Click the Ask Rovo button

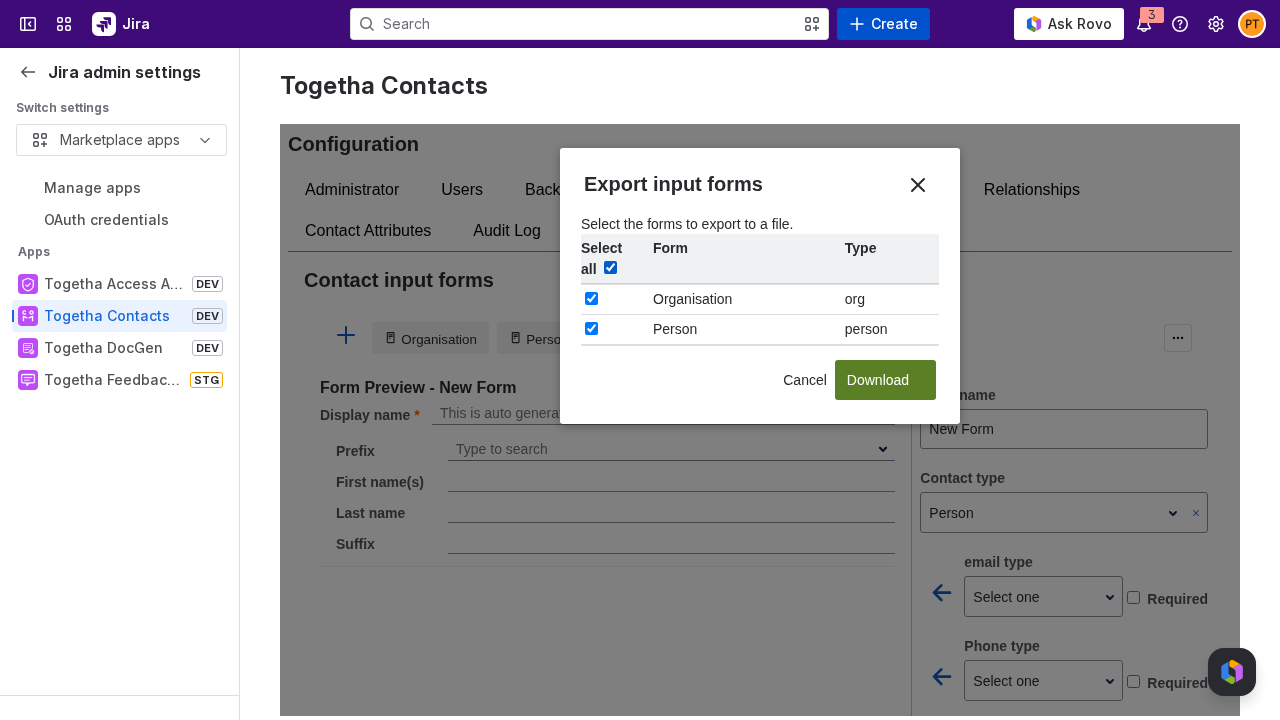coord(1069,24)
